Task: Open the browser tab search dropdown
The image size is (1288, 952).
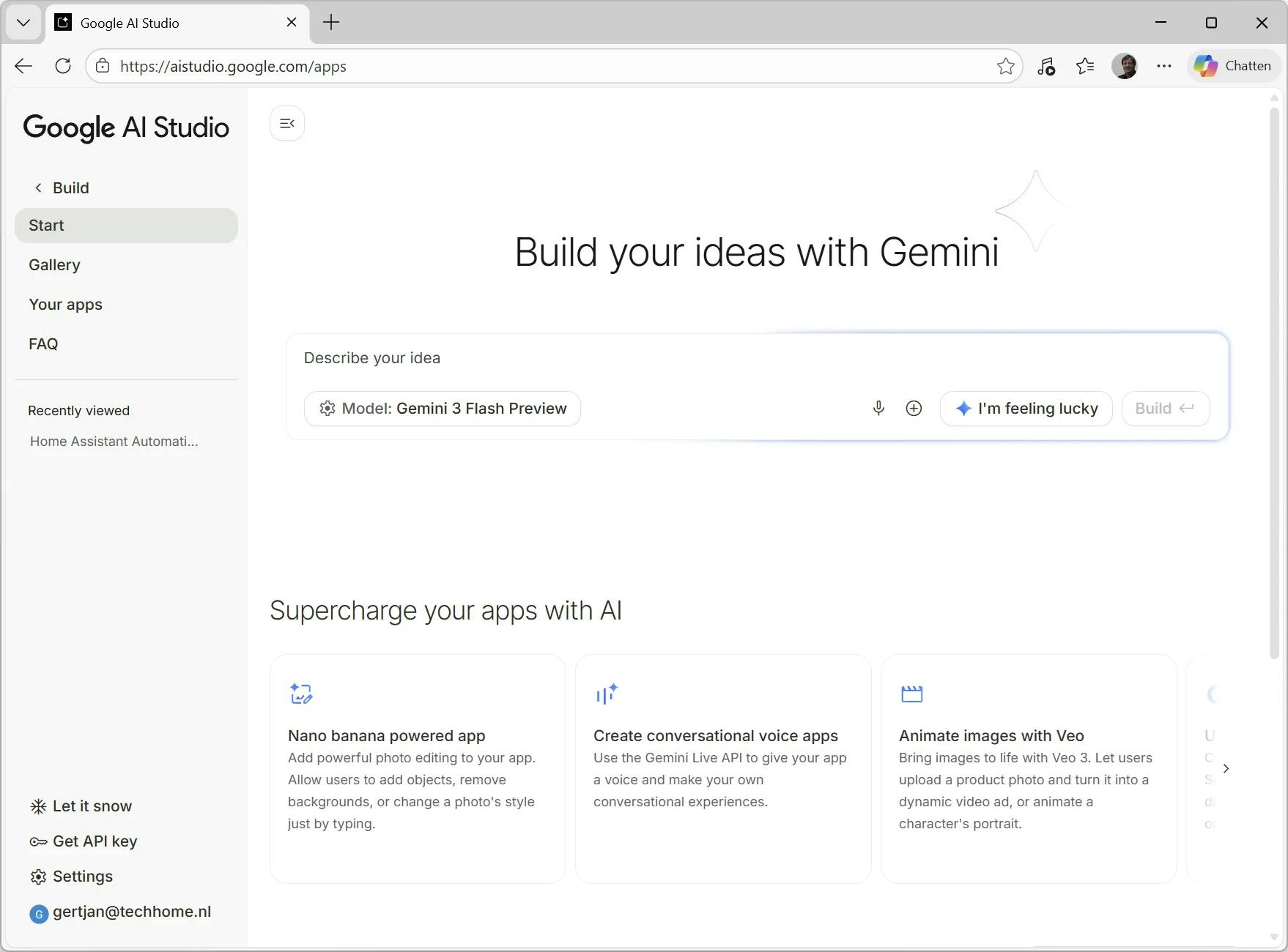Action: 23,23
